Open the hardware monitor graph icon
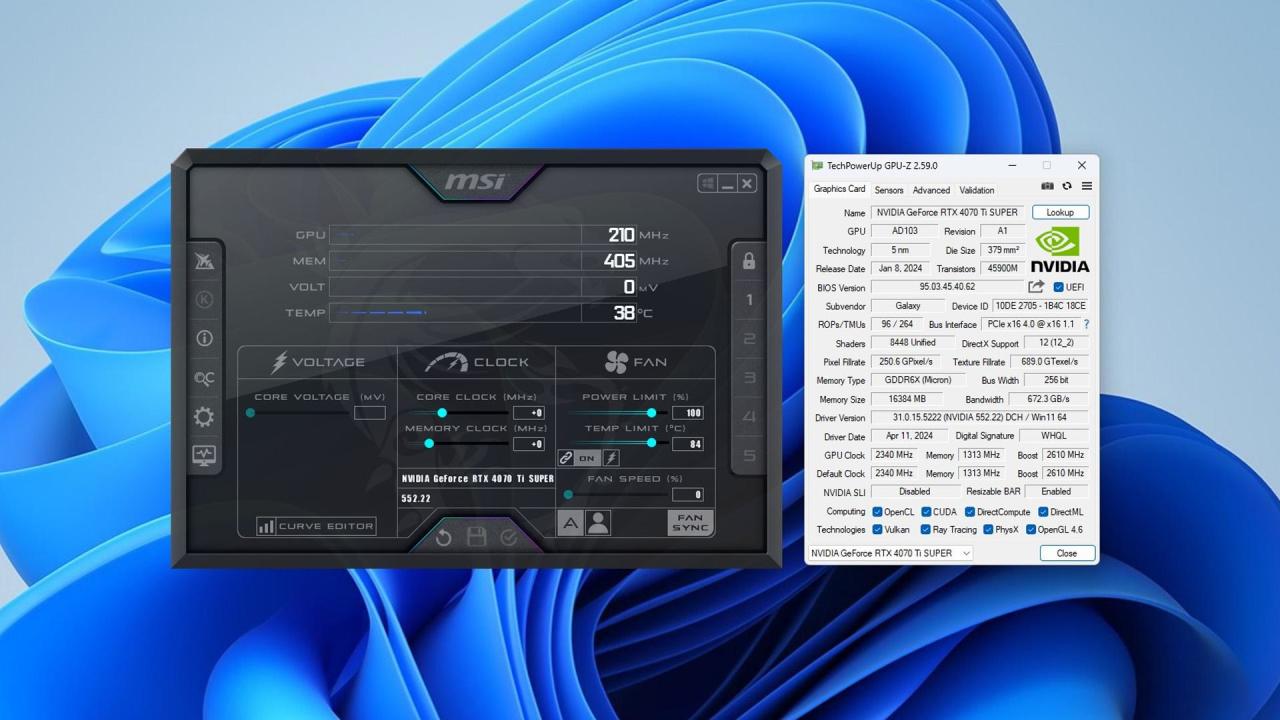The width and height of the screenshot is (1280, 720). pos(204,455)
